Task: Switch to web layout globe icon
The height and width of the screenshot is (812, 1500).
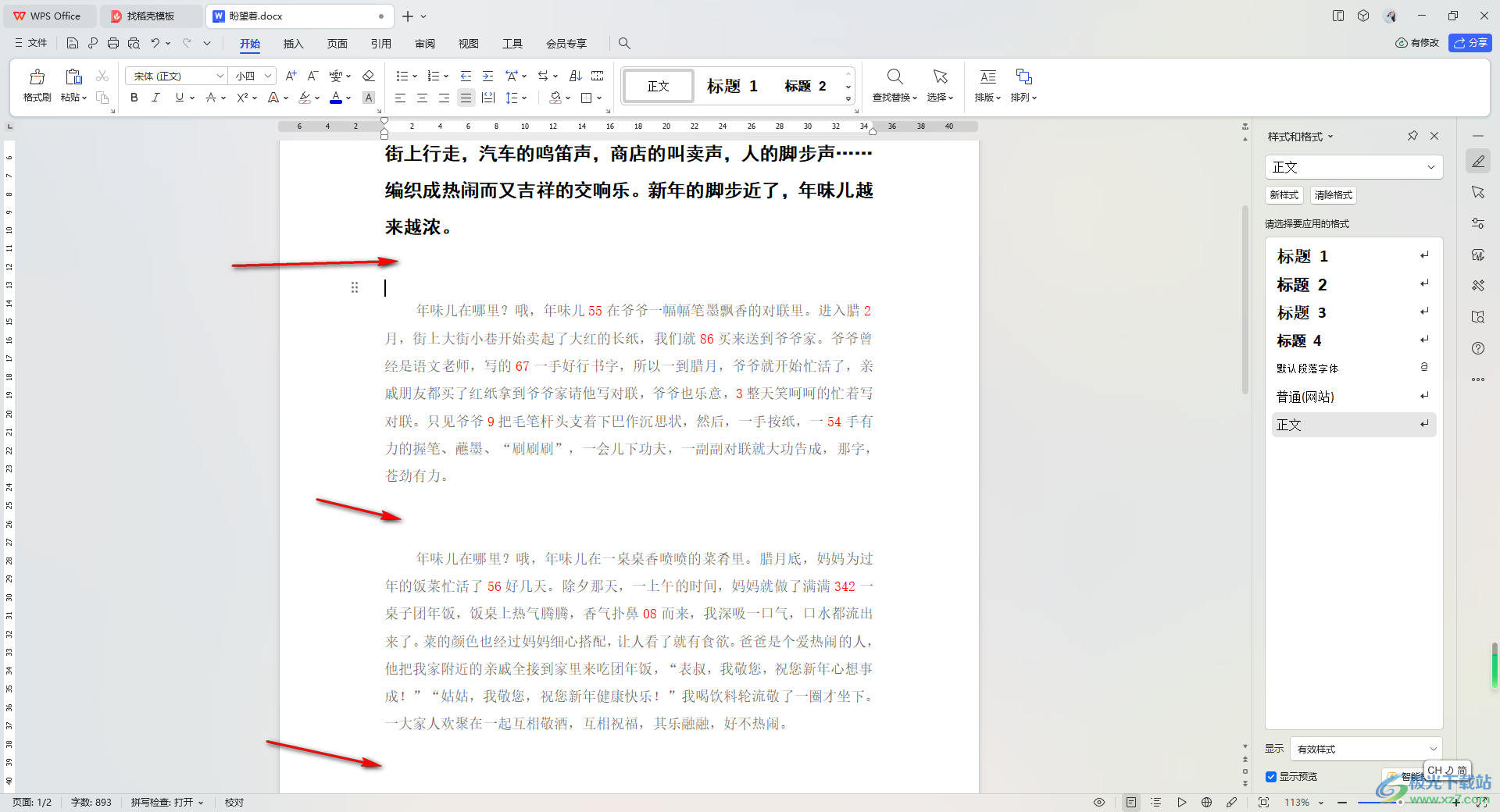Action: pyautogui.click(x=1206, y=802)
